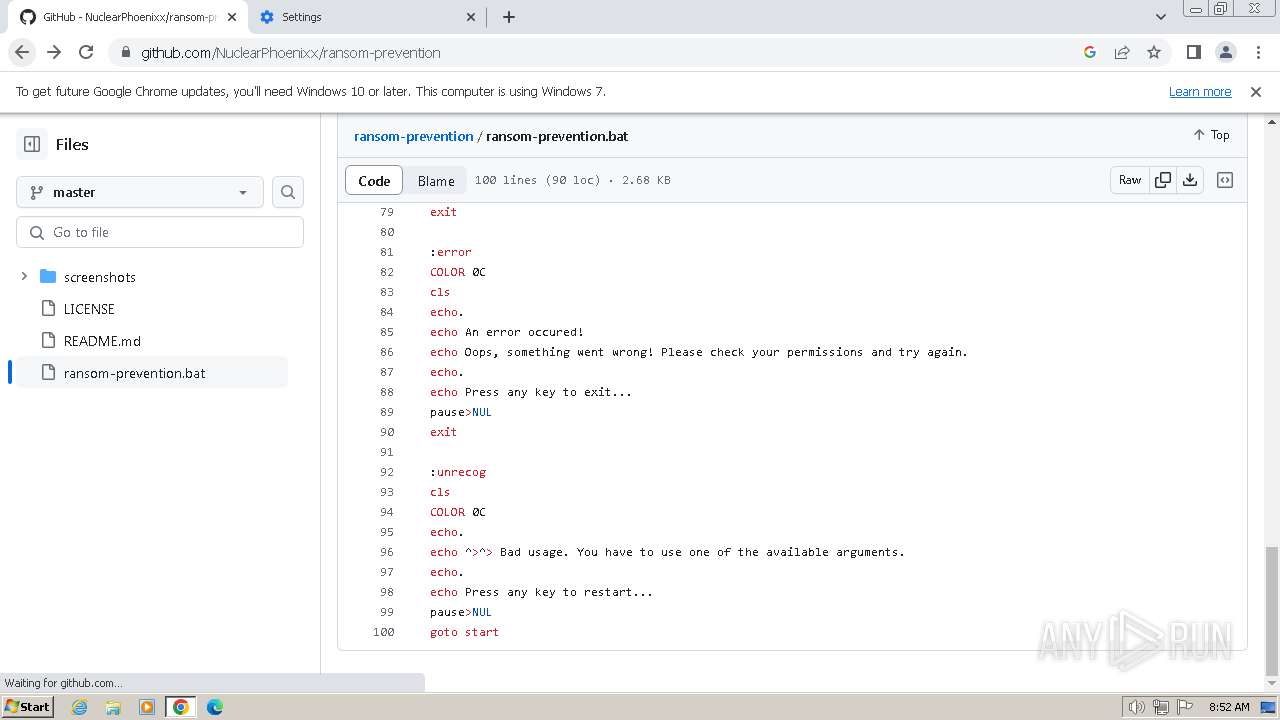Viewport: 1280px width, 720px height.
Task: Click 'echo An error occured!' line
Action: point(507,332)
